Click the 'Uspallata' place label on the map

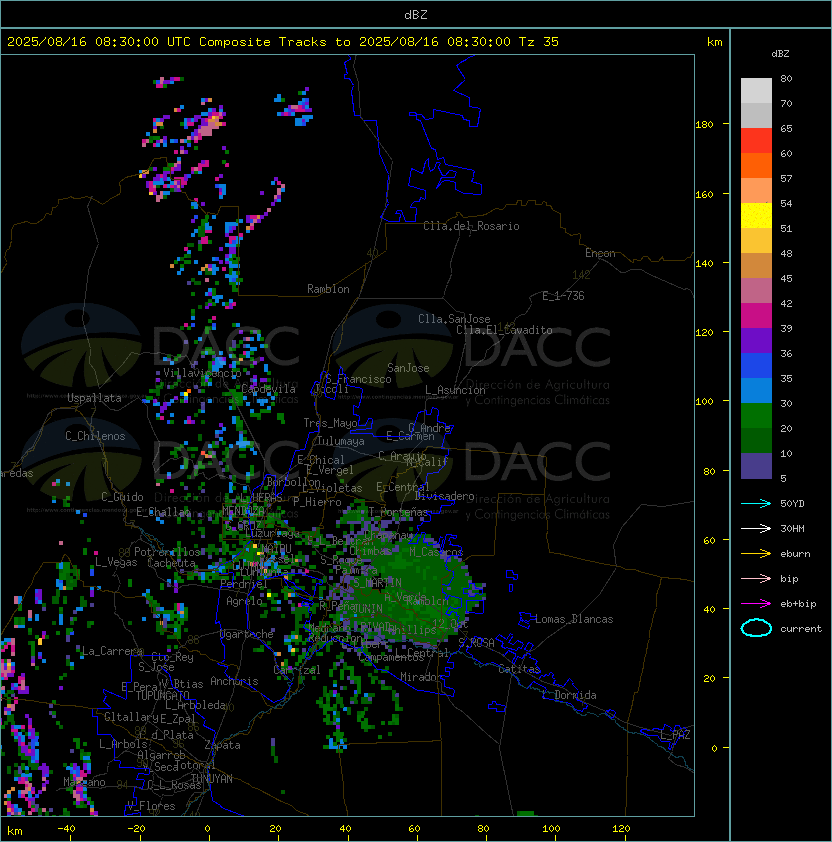(x=95, y=398)
